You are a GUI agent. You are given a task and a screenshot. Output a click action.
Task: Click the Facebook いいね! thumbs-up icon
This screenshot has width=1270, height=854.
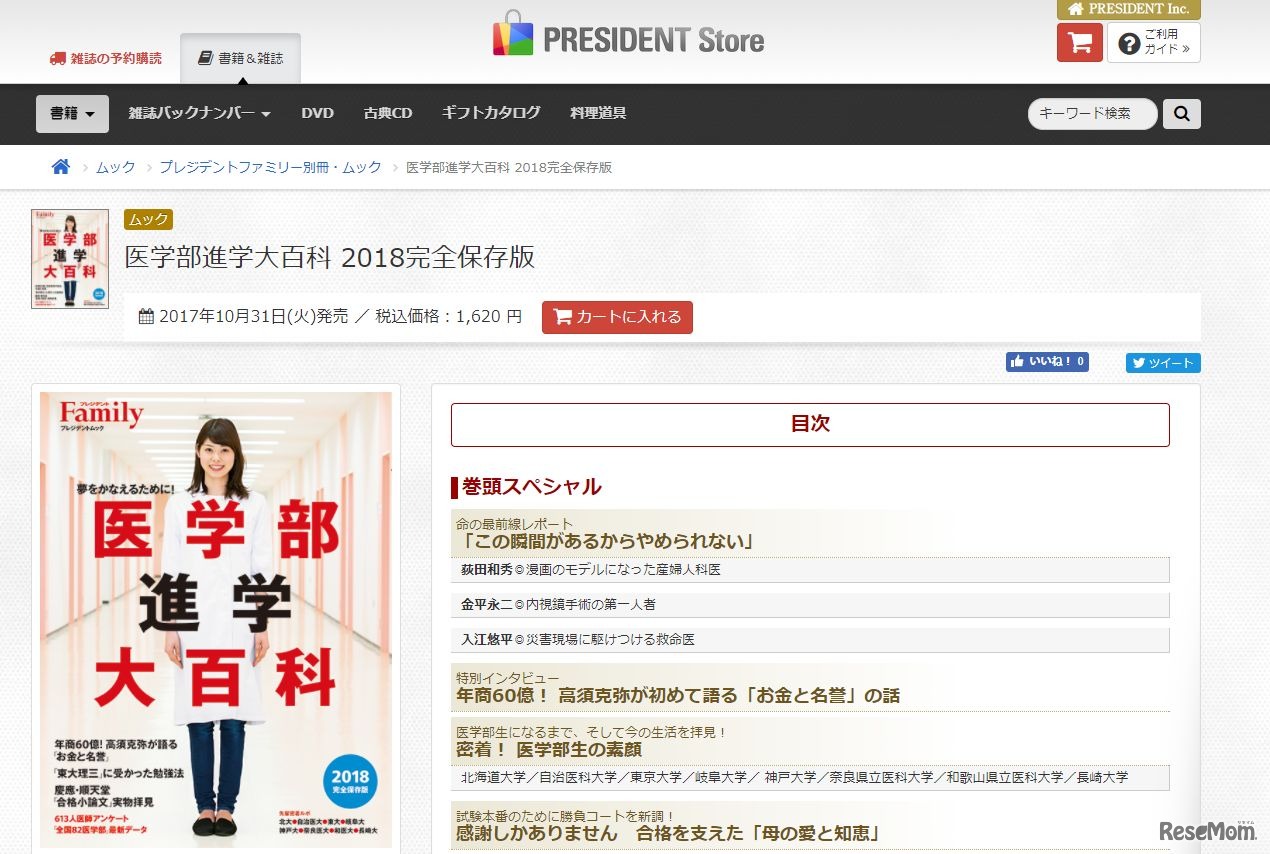1020,362
